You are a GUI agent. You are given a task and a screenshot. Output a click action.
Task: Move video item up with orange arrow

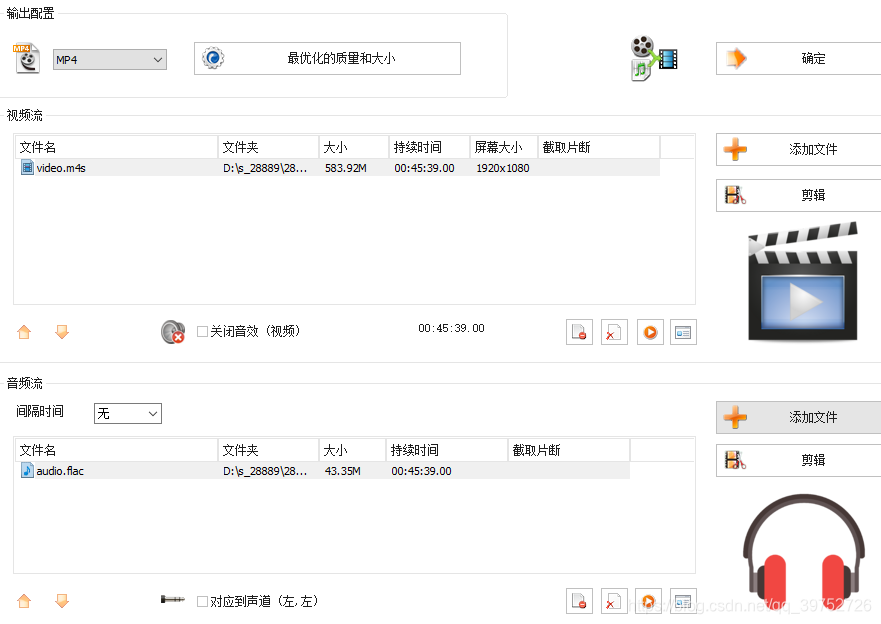pyautogui.click(x=24, y=332)
